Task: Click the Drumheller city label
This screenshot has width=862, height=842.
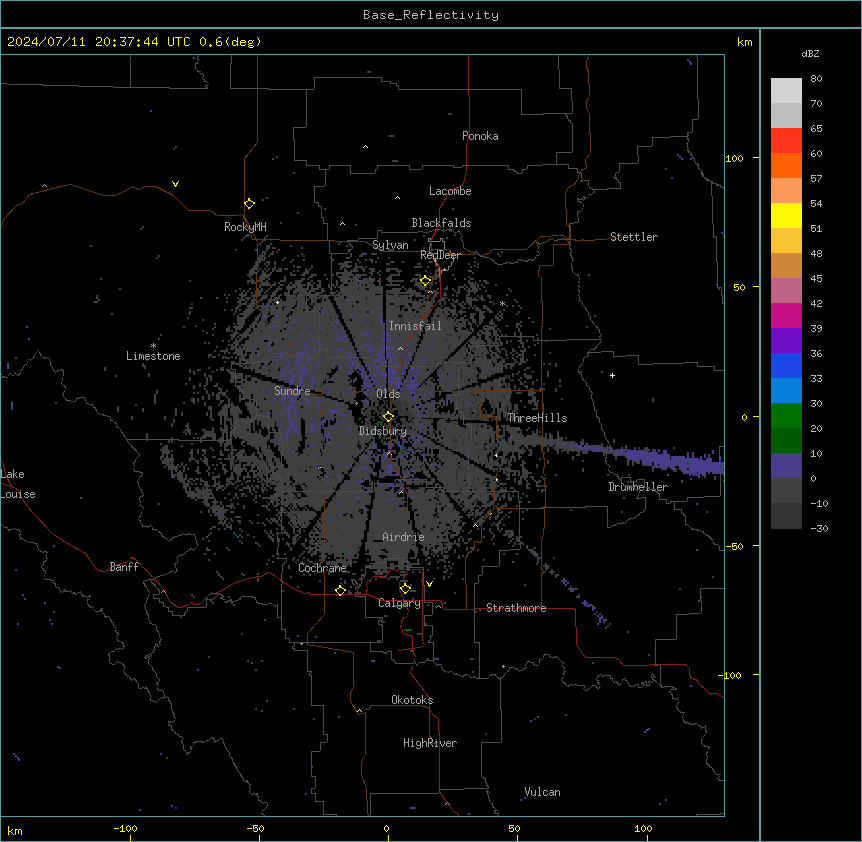Action: click(638, 487)
